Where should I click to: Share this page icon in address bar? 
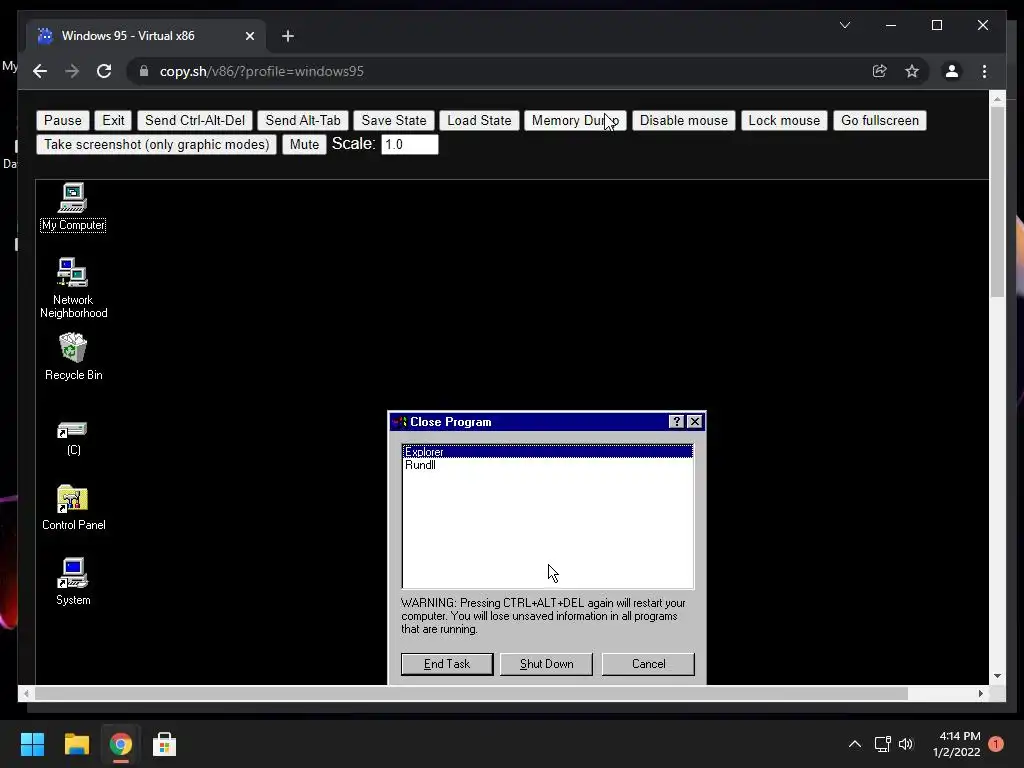pos(880,71)
